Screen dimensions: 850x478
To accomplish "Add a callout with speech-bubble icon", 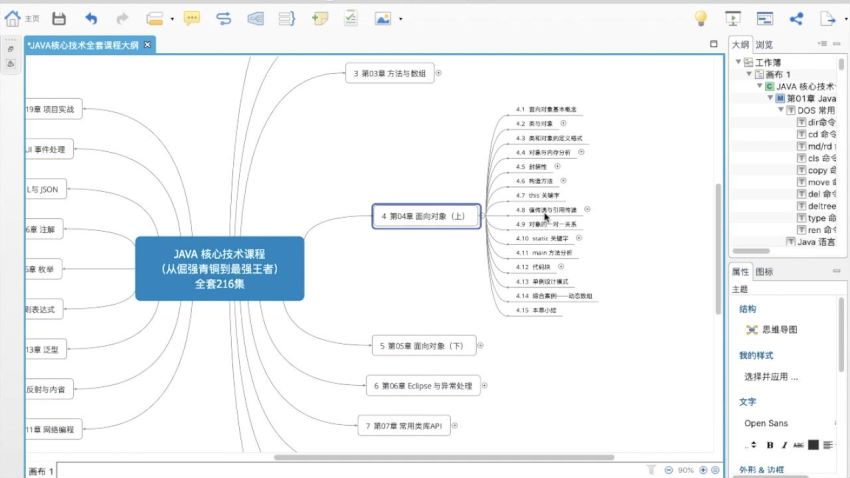I will pyautogui.click(x=192, y=18).
